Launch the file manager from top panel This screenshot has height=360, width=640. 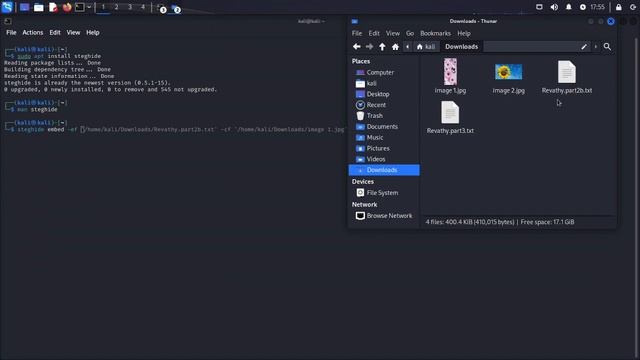39,7
